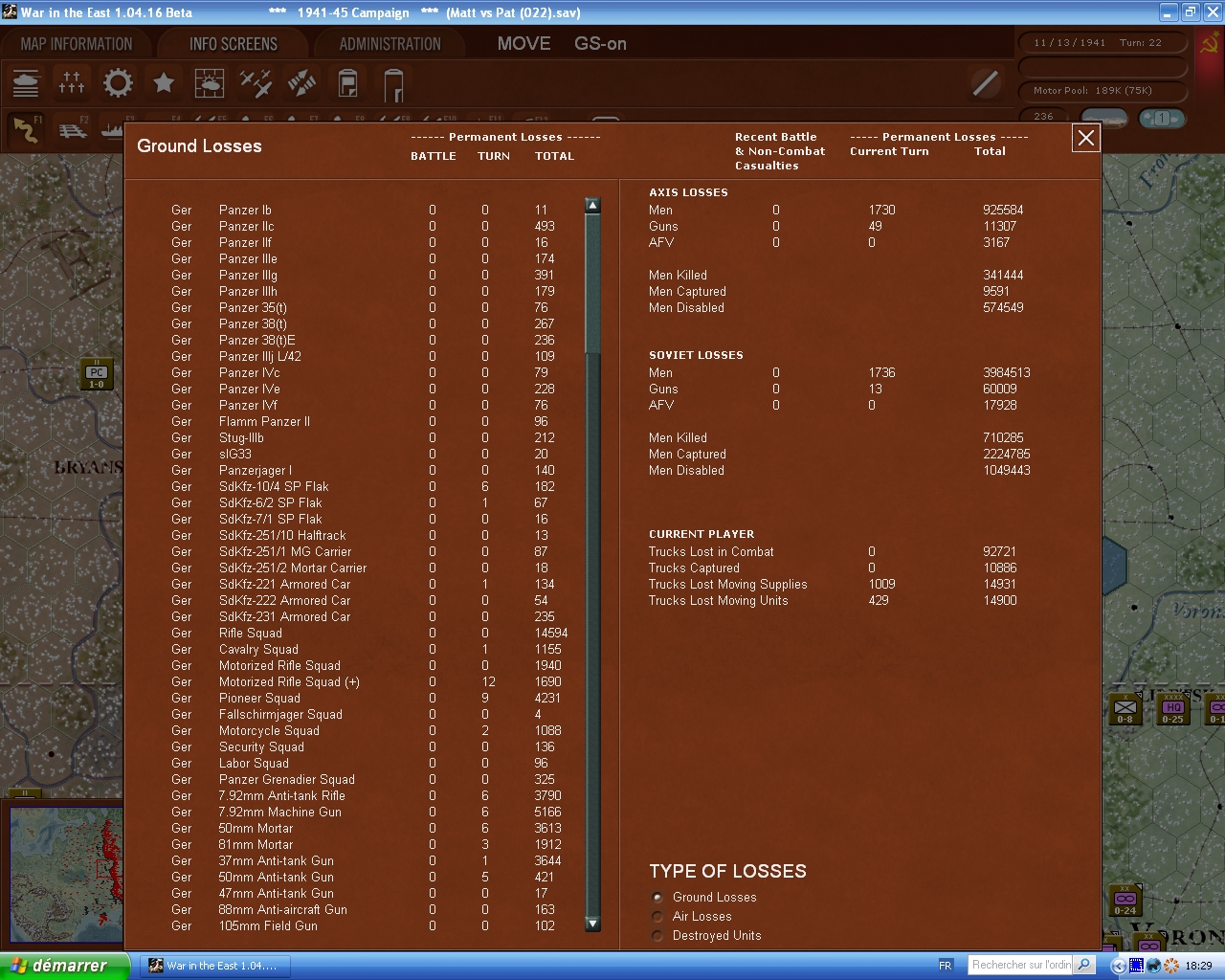Click the Axis total men value 925584
This screenshot has width=1225, height=980.
coord(1003,211)
